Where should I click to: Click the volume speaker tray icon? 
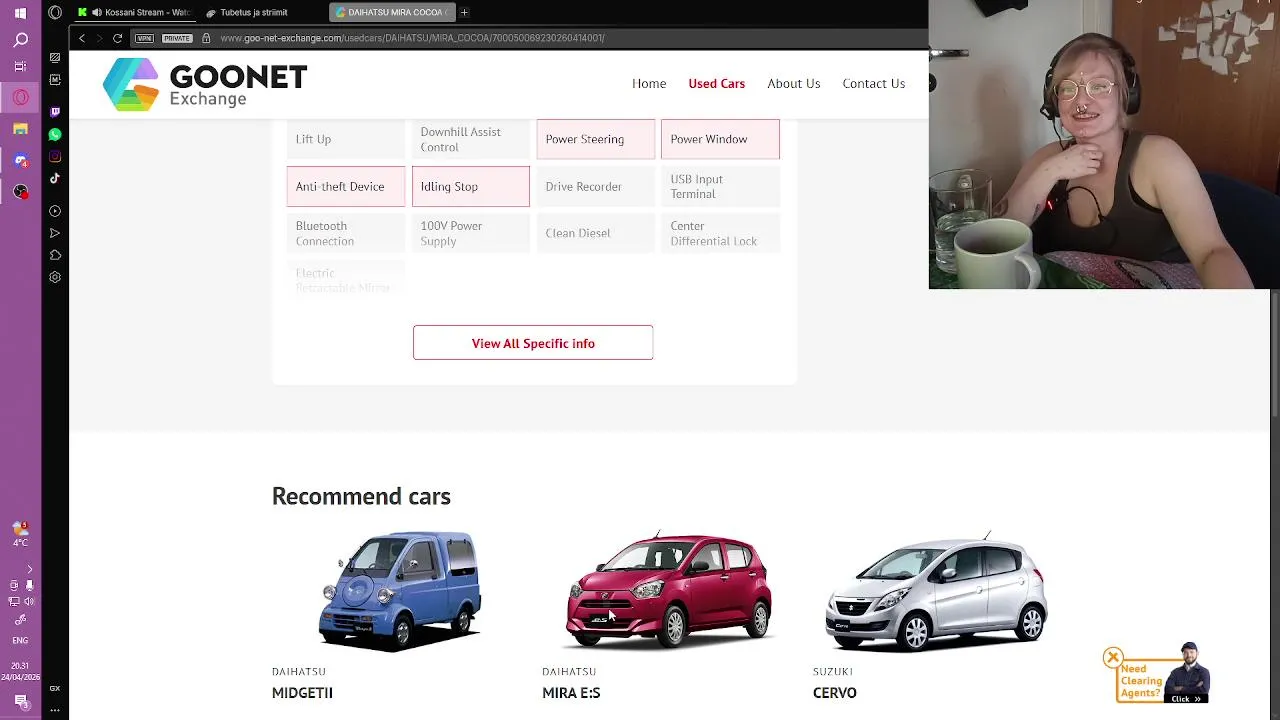[x=28, y=601]
